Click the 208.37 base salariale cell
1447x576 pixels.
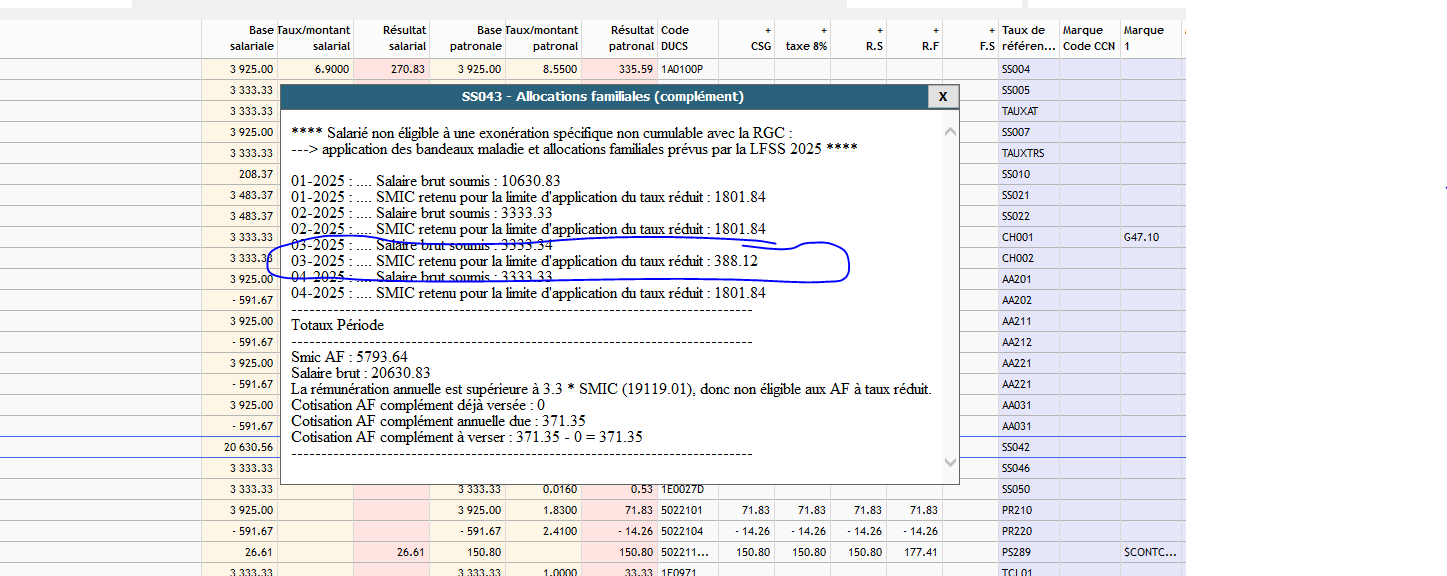[239, 174]
